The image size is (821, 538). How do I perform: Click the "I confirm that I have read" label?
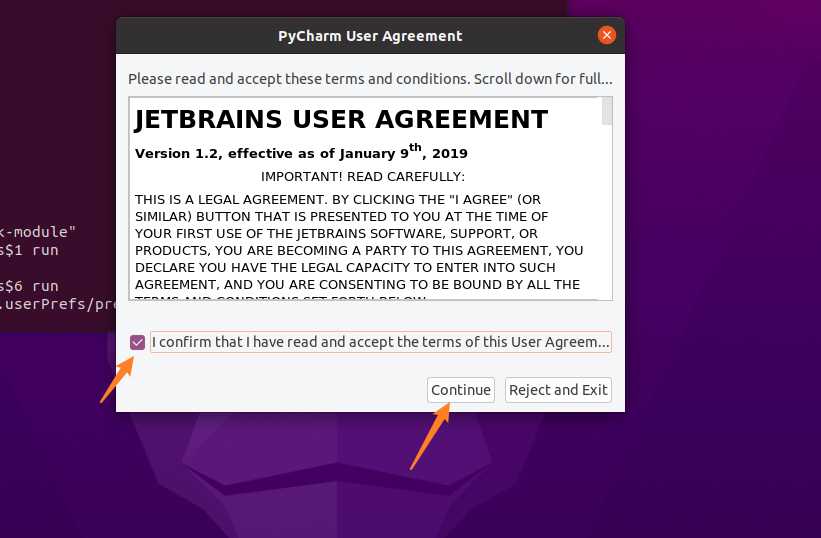[381, 342]
